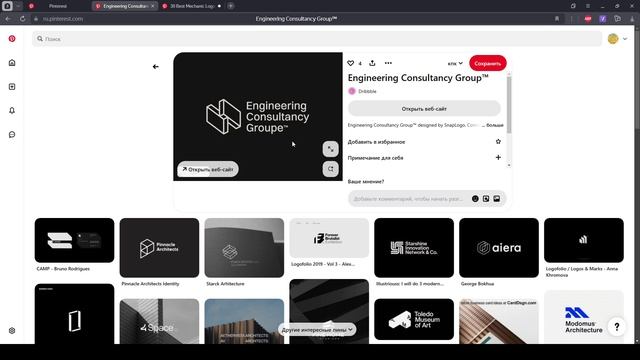Open the aiera logo pin
The height and width of the screenshot is (360, 640).
(x=499, y=248)
